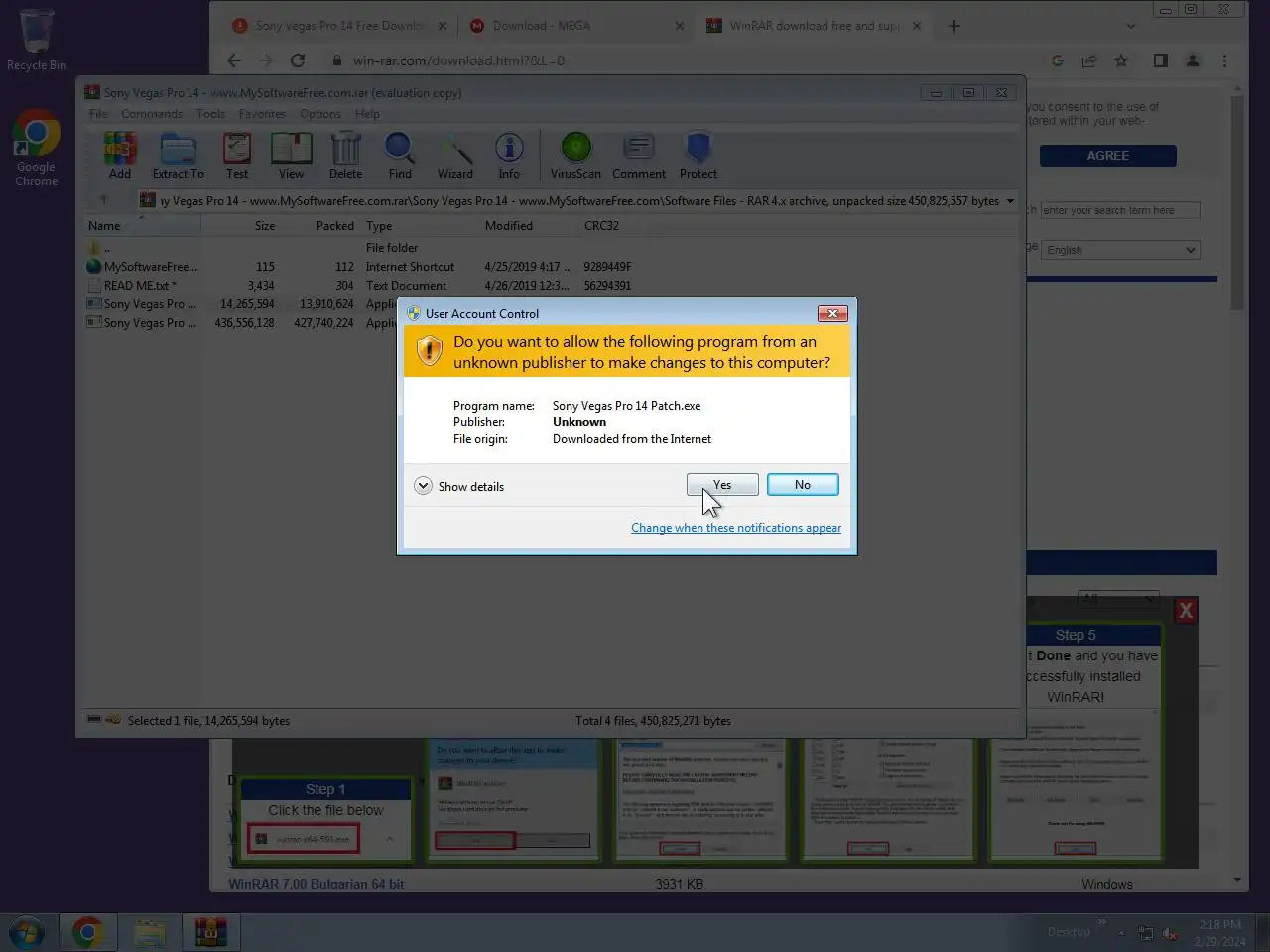1270x952 pixels.
Task: Open Chrome profile avatar icon
Action: point(1193,60)
